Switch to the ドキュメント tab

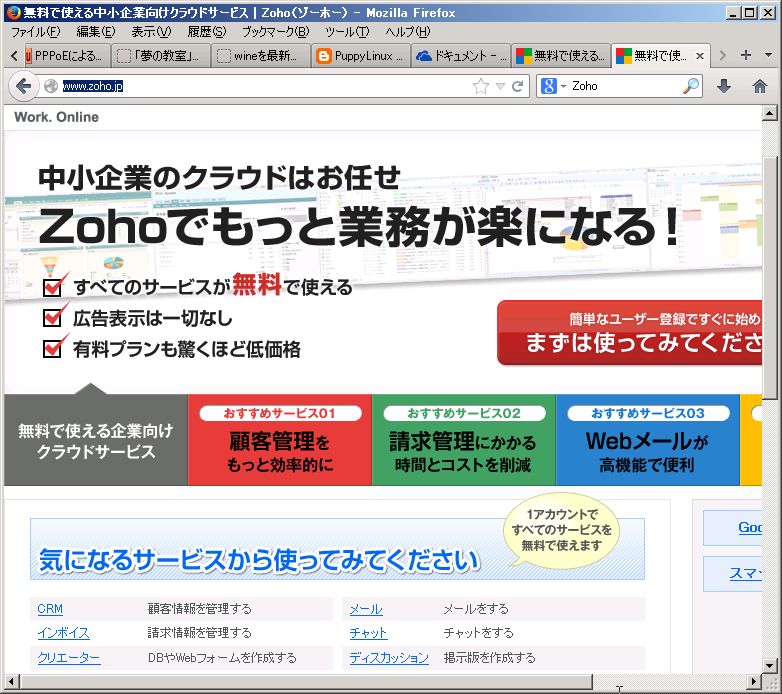460,55
